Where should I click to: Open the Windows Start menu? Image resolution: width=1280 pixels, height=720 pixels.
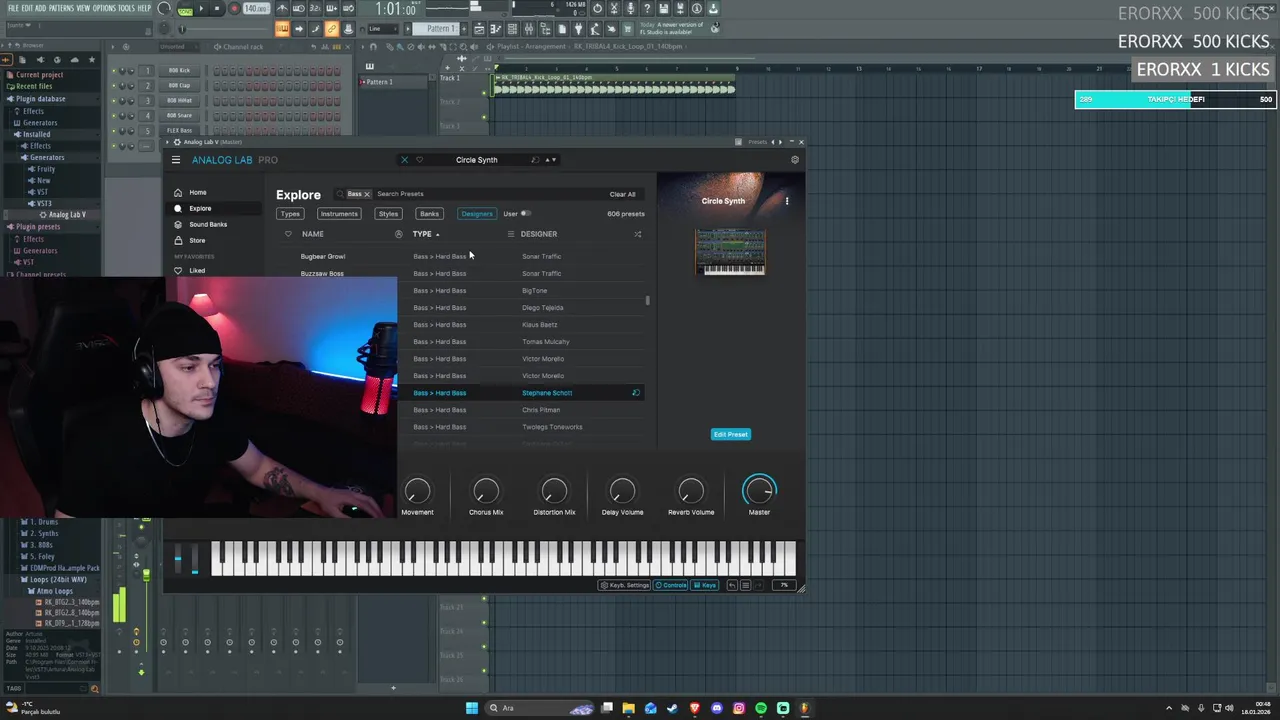coord(471,708)
